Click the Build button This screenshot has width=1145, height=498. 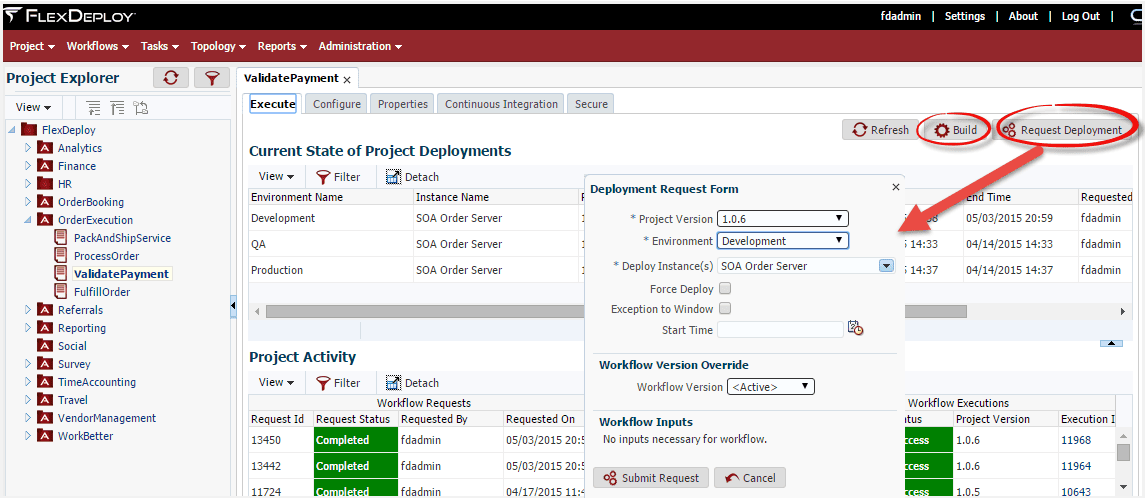tap(956, 130)
